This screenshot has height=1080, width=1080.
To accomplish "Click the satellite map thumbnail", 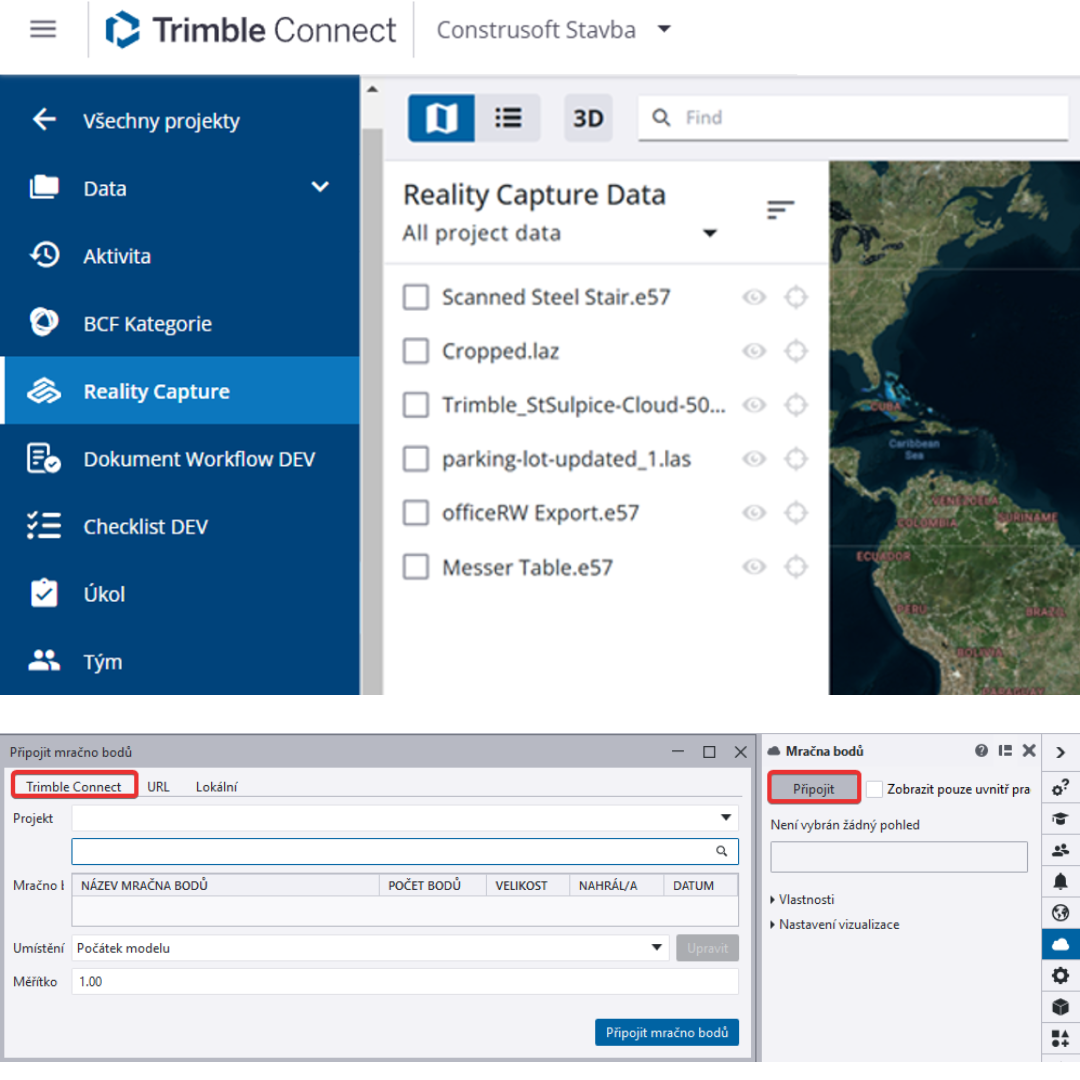I will [x=954, y=428].
